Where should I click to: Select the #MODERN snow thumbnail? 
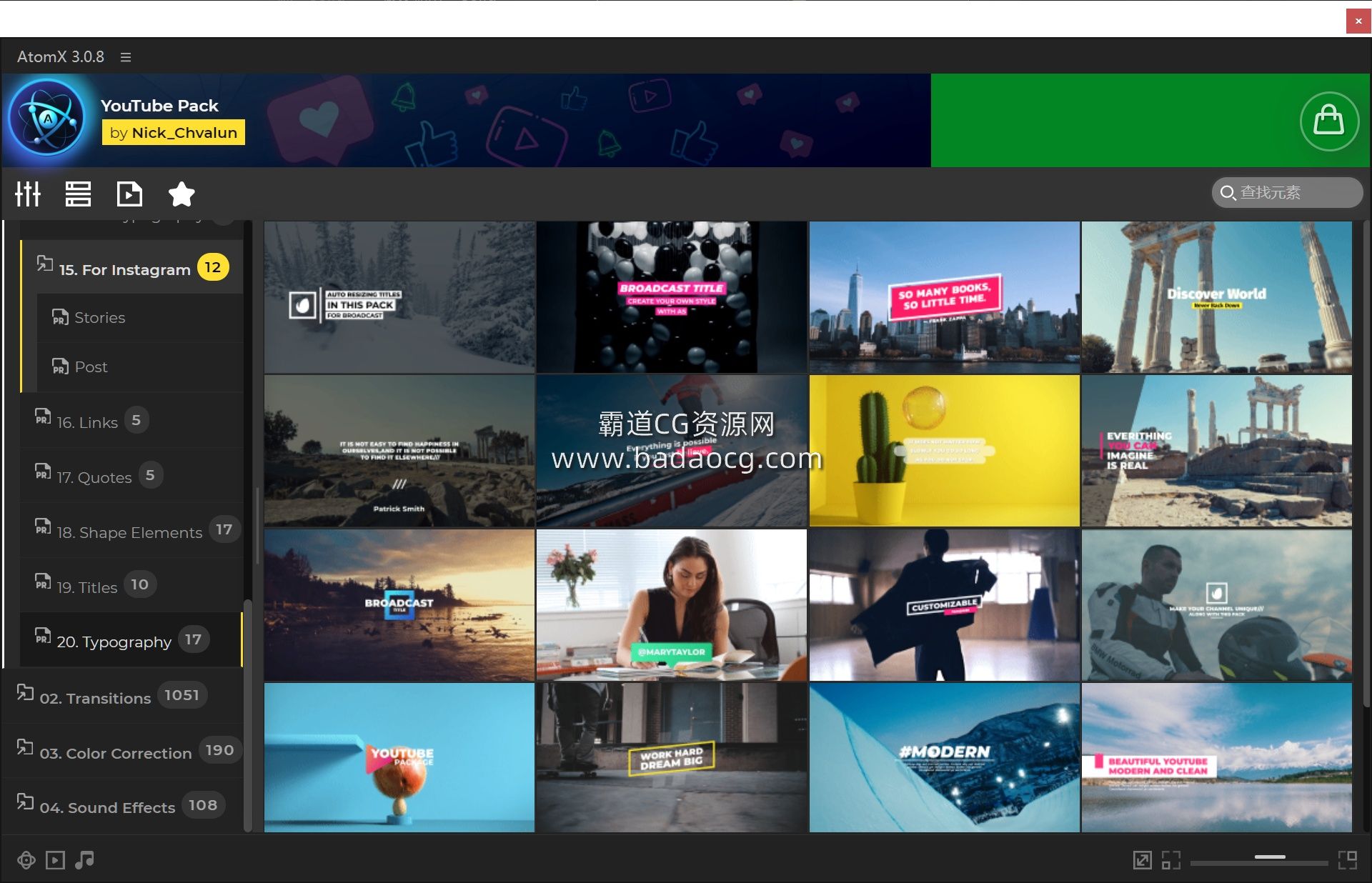tap(944, 758)
